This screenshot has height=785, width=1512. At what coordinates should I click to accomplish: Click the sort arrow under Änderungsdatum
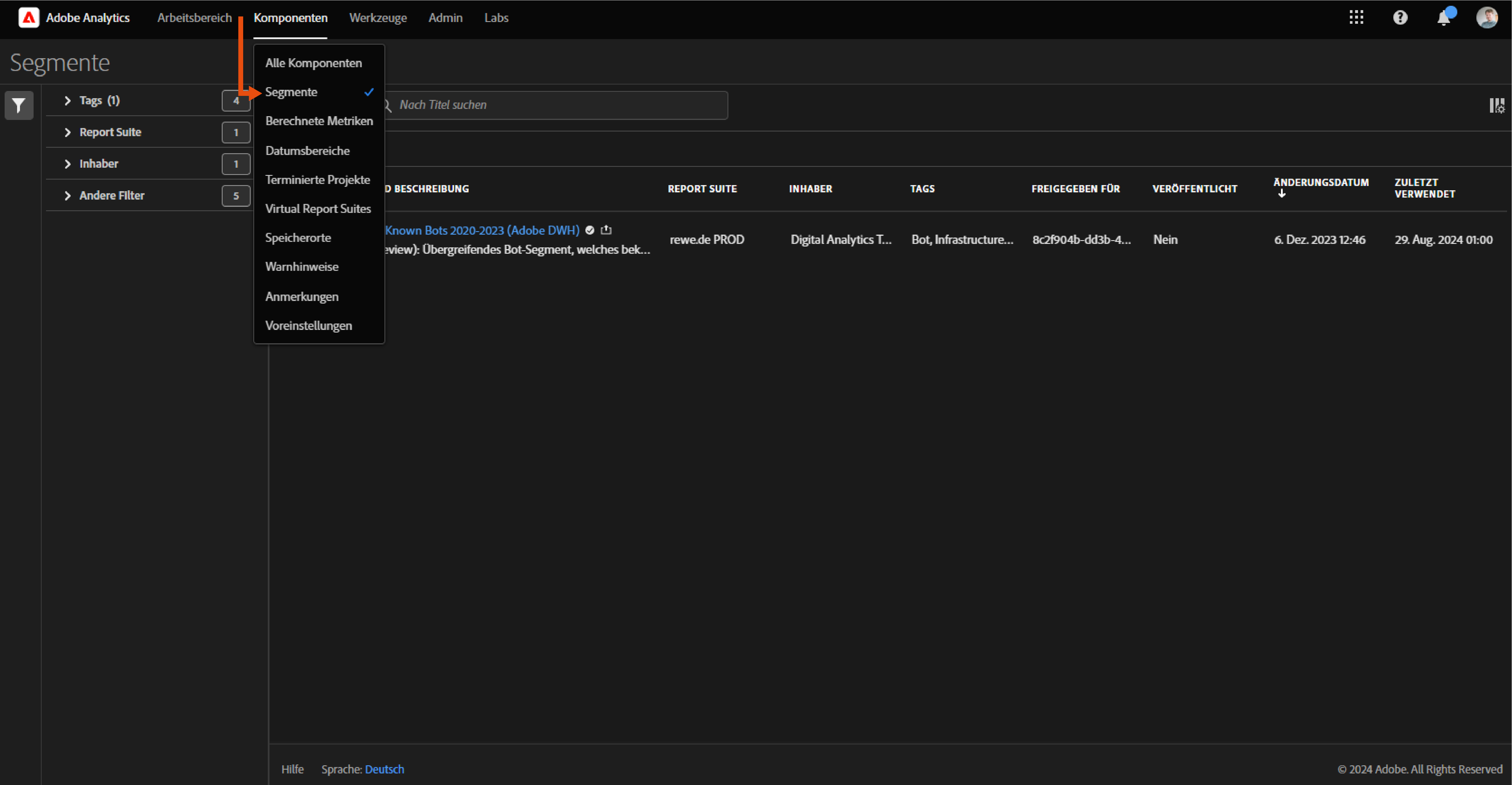click(1282, 194)
